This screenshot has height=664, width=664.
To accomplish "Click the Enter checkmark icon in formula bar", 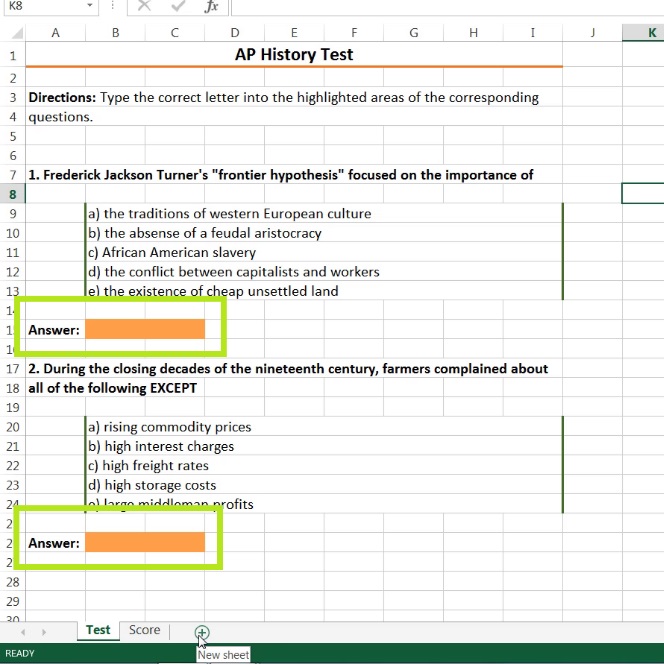I will (x=178, y=6).
